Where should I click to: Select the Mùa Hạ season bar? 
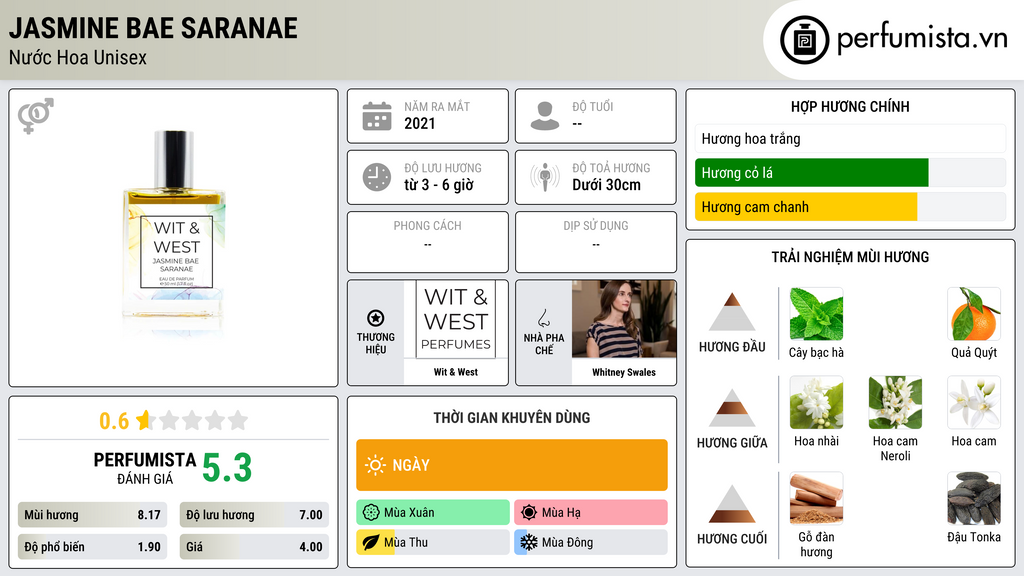tap(591, 513)
